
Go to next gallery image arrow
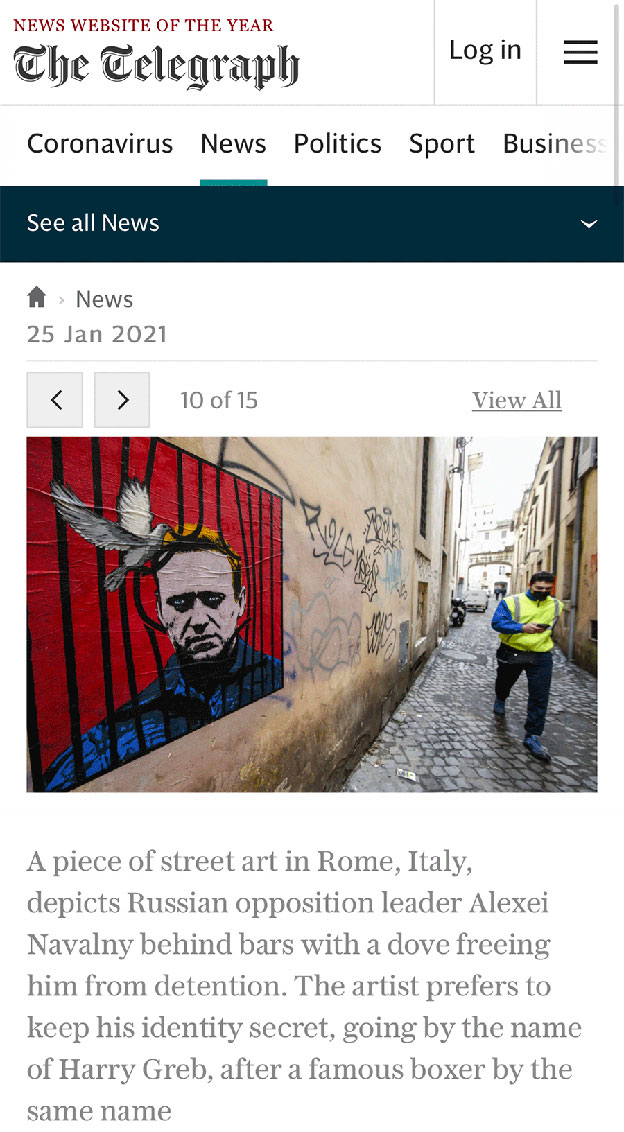tap(122, 400)
